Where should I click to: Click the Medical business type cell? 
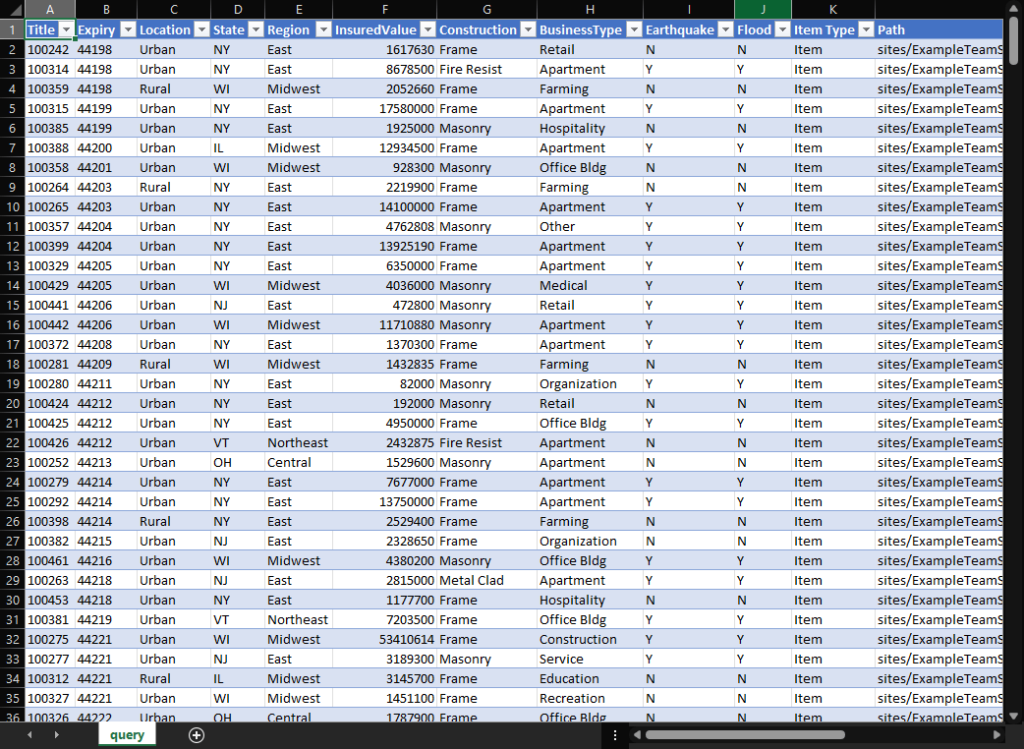click(x=590, y=285)
